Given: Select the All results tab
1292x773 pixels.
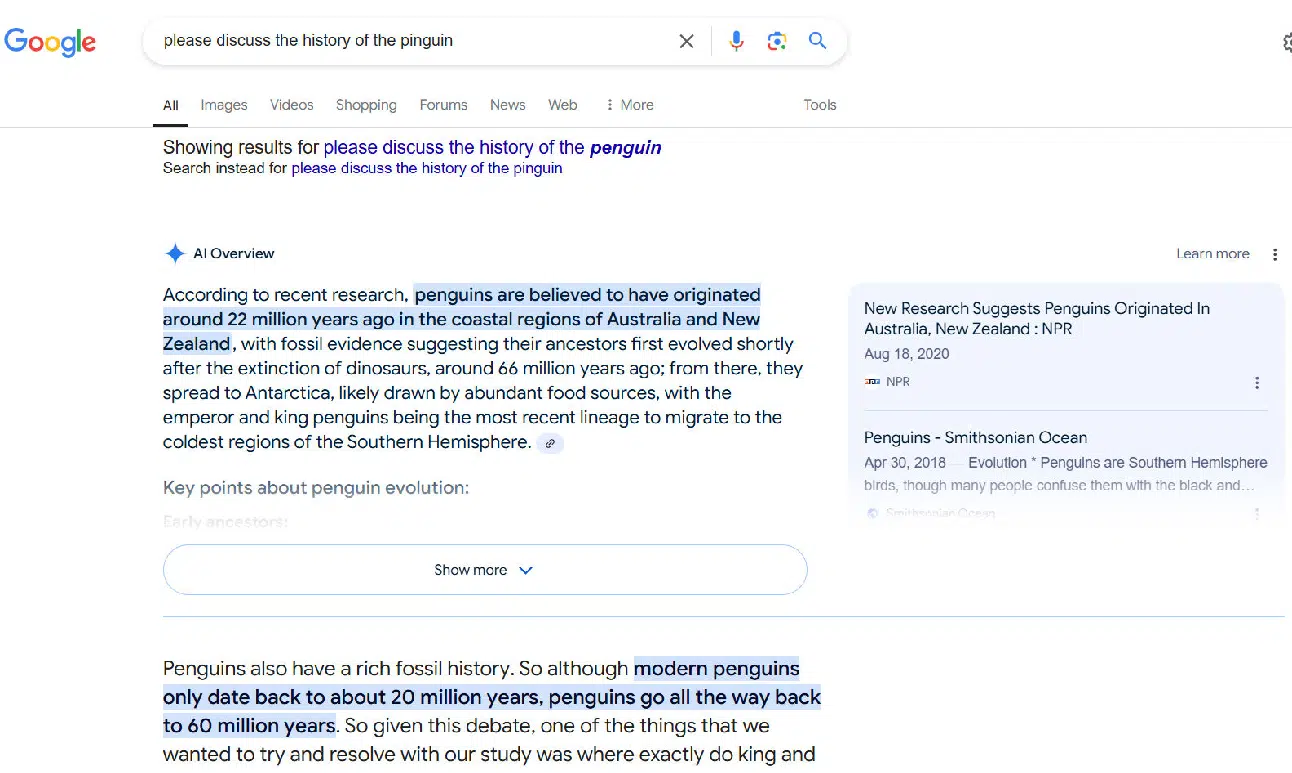Looking at the screenshot, I should click(x=171, y=105).
